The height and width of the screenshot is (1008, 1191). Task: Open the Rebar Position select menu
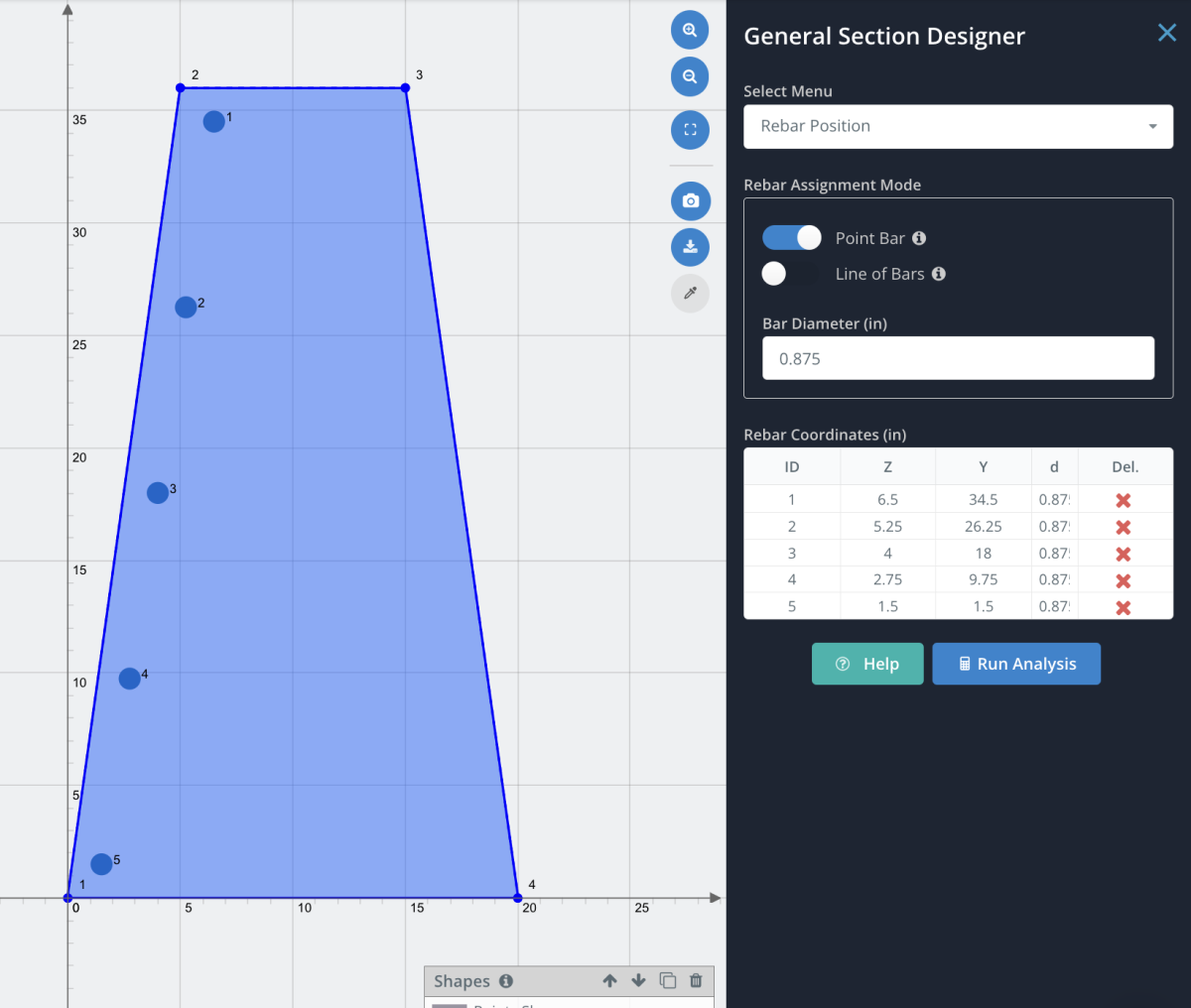click(958, 127)
